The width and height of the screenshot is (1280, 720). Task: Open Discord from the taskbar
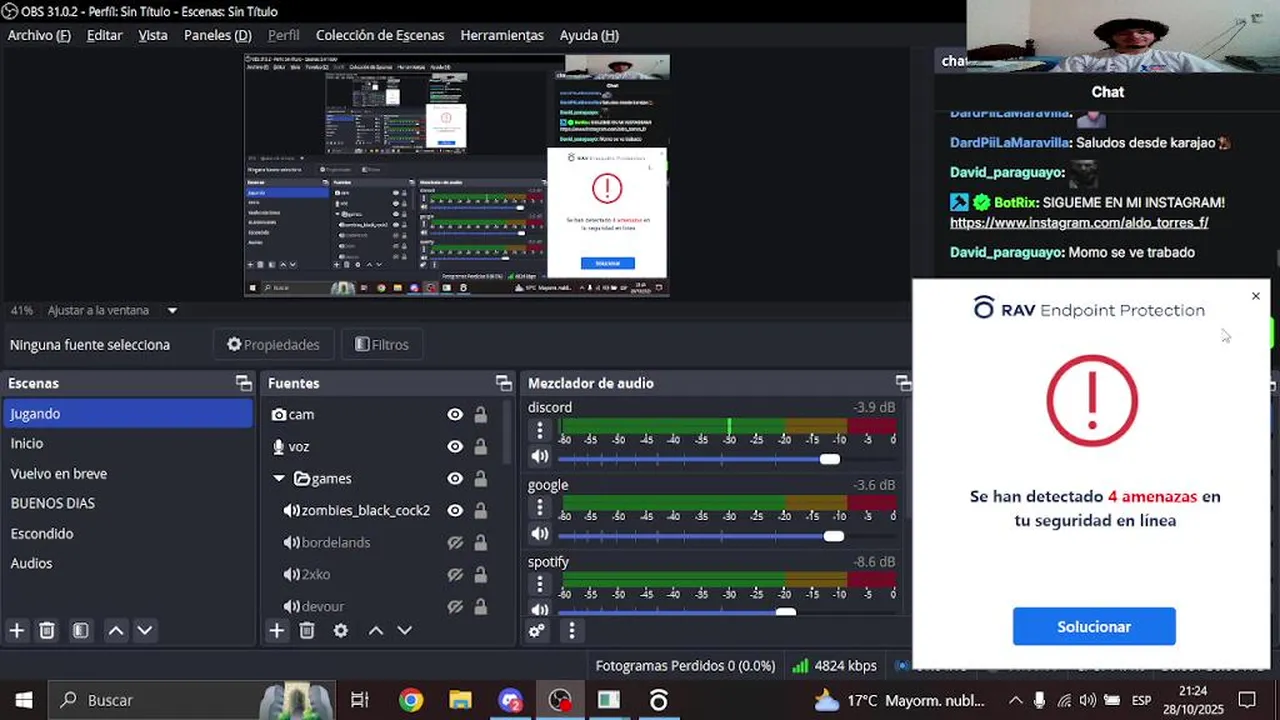[x=510, y=700]
